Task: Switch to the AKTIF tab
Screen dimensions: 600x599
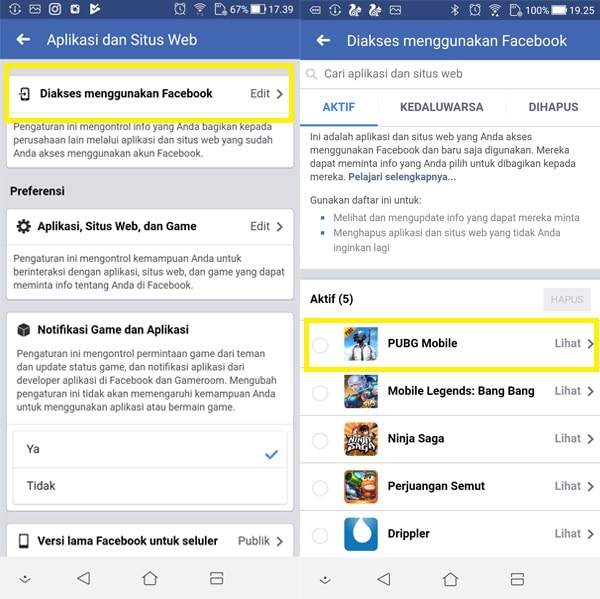Action: click(339, 107)
